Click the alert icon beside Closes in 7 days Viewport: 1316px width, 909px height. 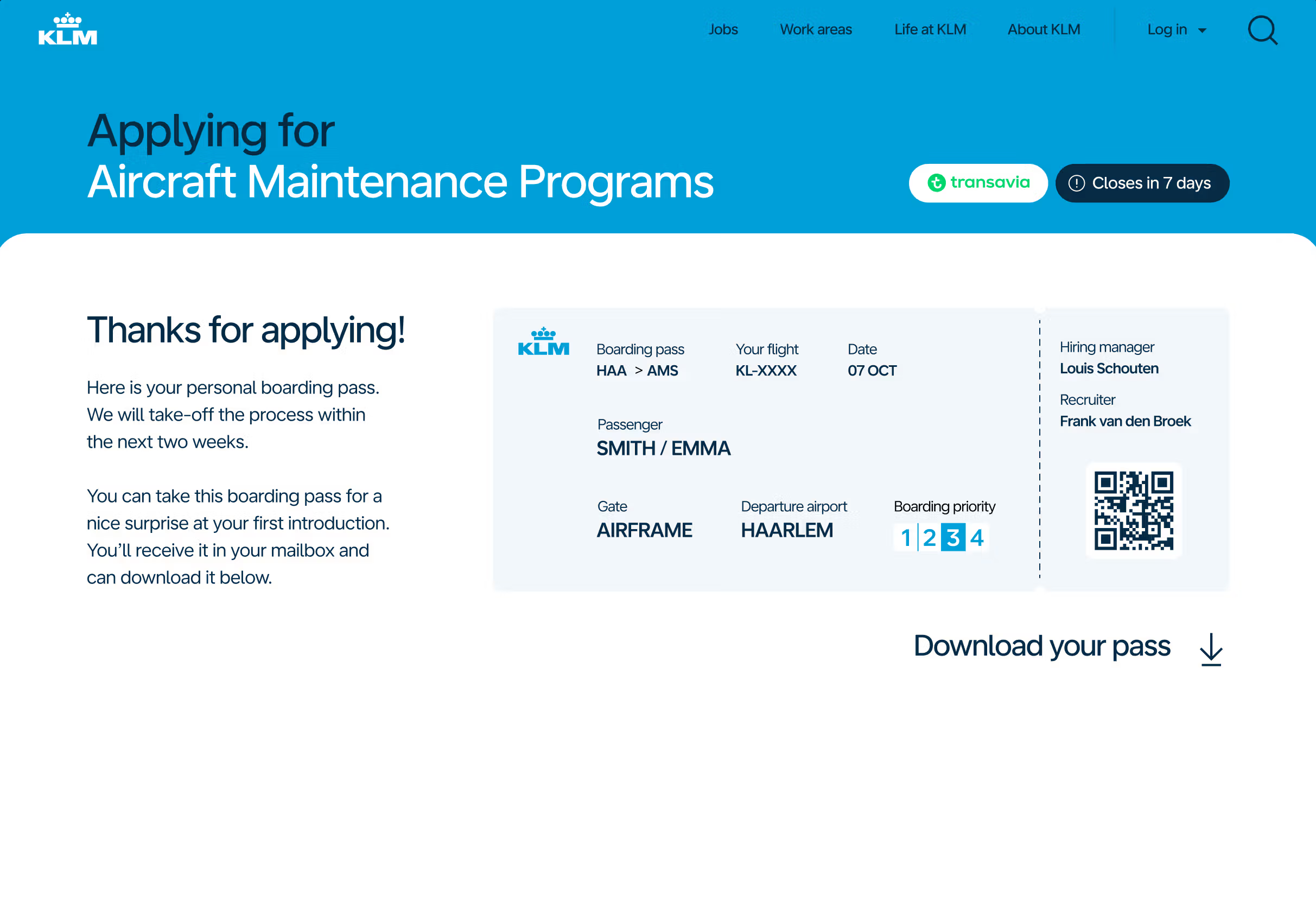click(1076, 183)
